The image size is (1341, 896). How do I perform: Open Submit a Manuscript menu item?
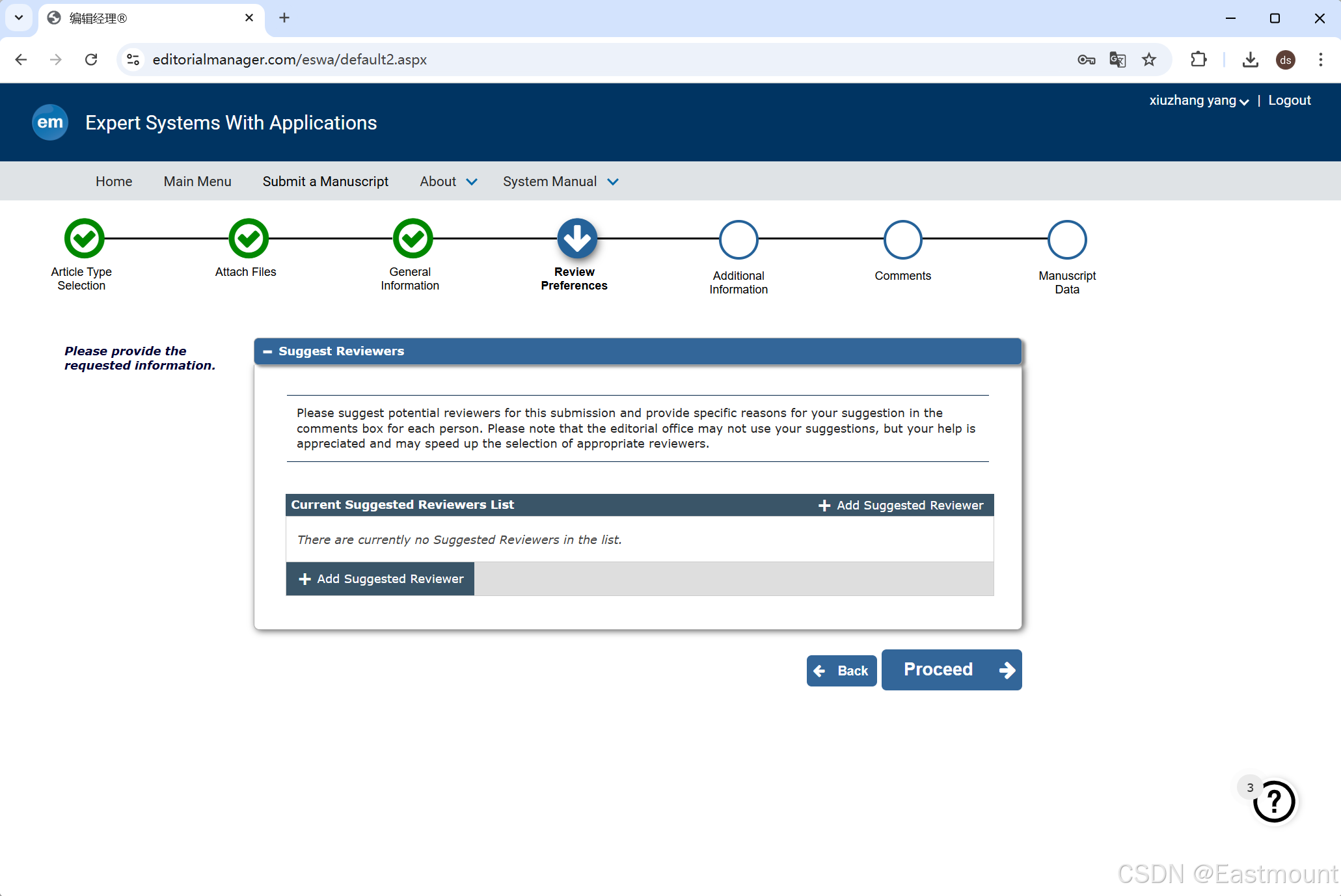(x=325, y=182)
